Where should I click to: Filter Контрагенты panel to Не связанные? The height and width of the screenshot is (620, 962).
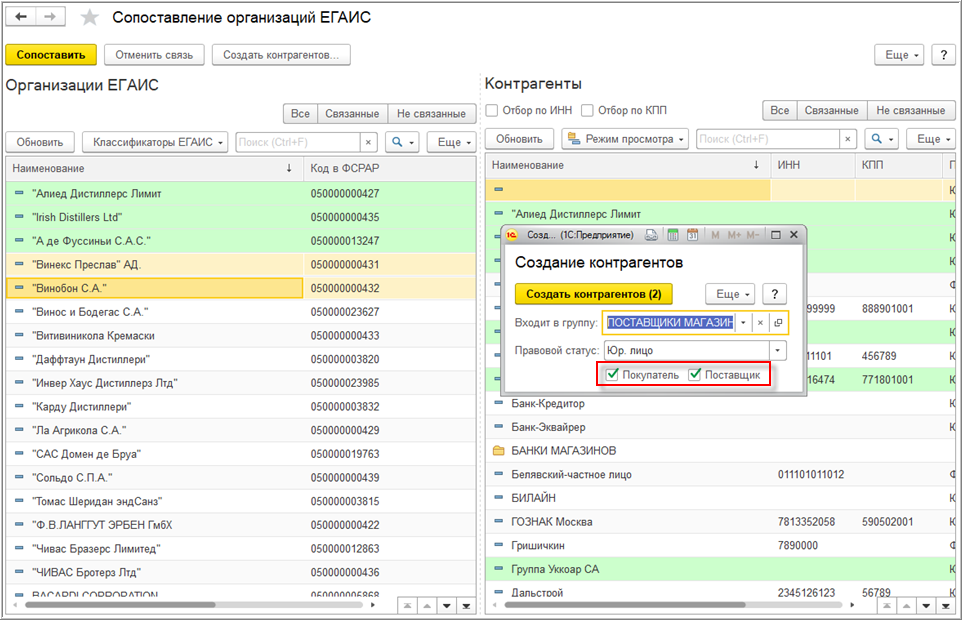tap(911, 110)
